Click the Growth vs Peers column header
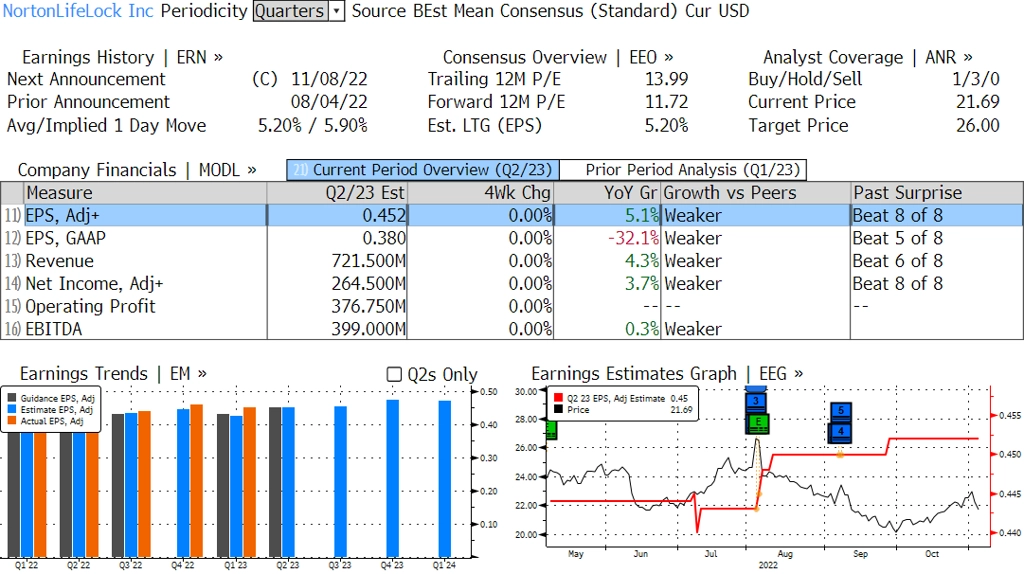The height and width of the screenshot is (574, 1024). point(756,193)
